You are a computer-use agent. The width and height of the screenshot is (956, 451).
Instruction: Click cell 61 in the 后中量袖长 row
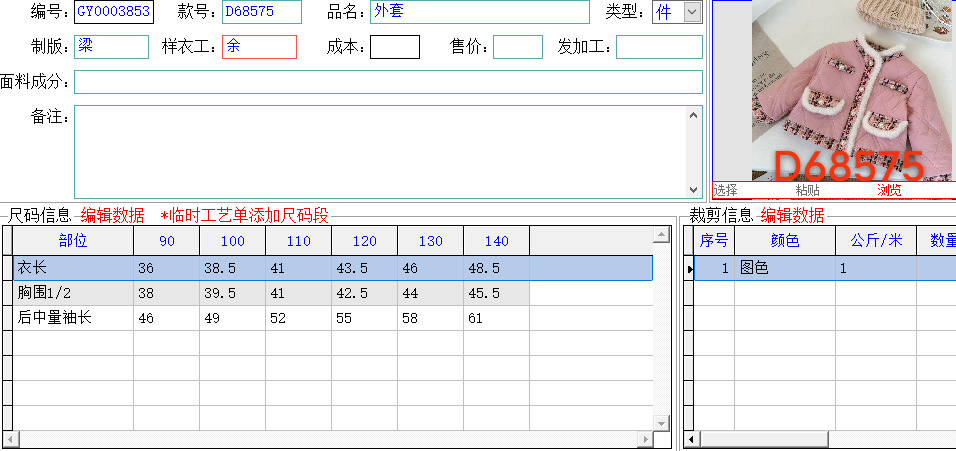496,318
